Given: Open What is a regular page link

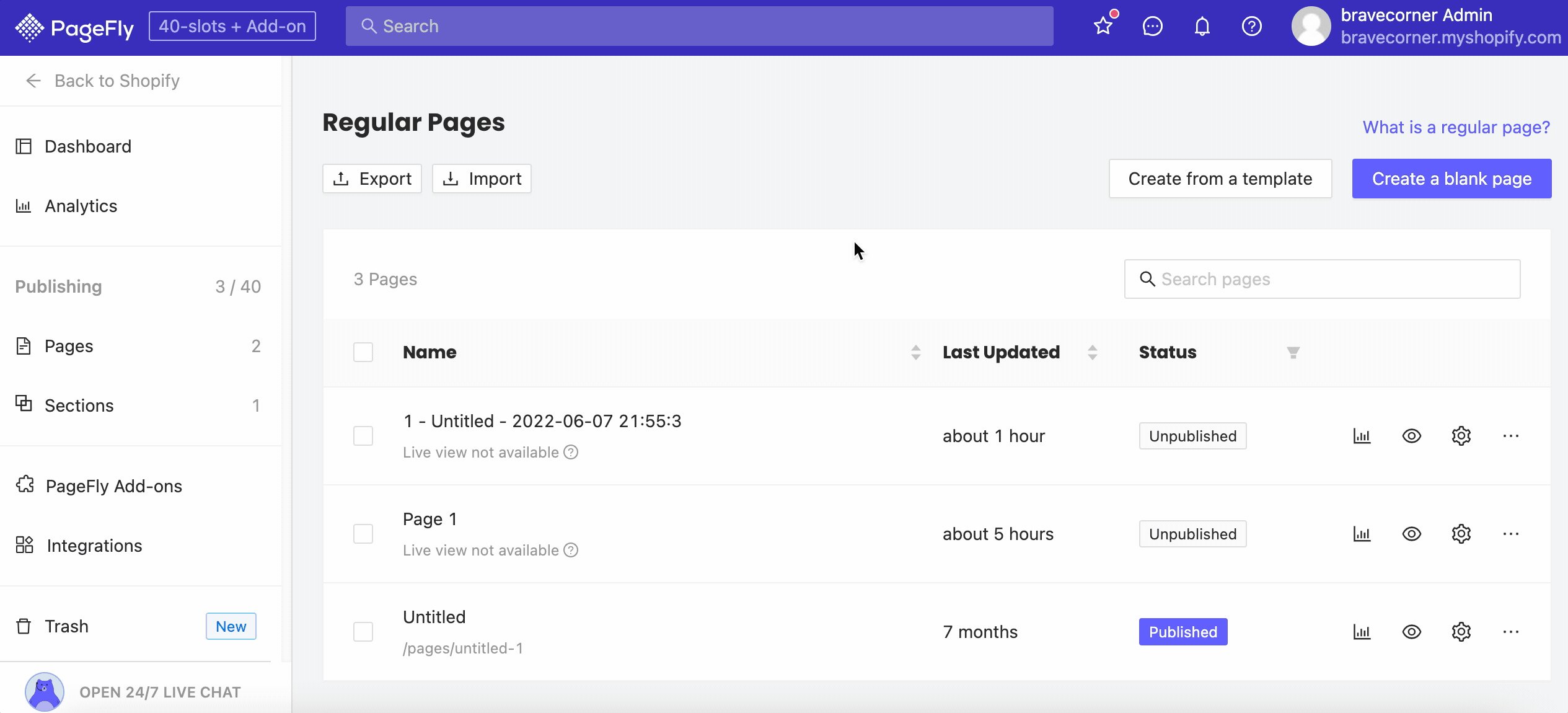Looking at the screenshot, I should (x=1456, y=127).
